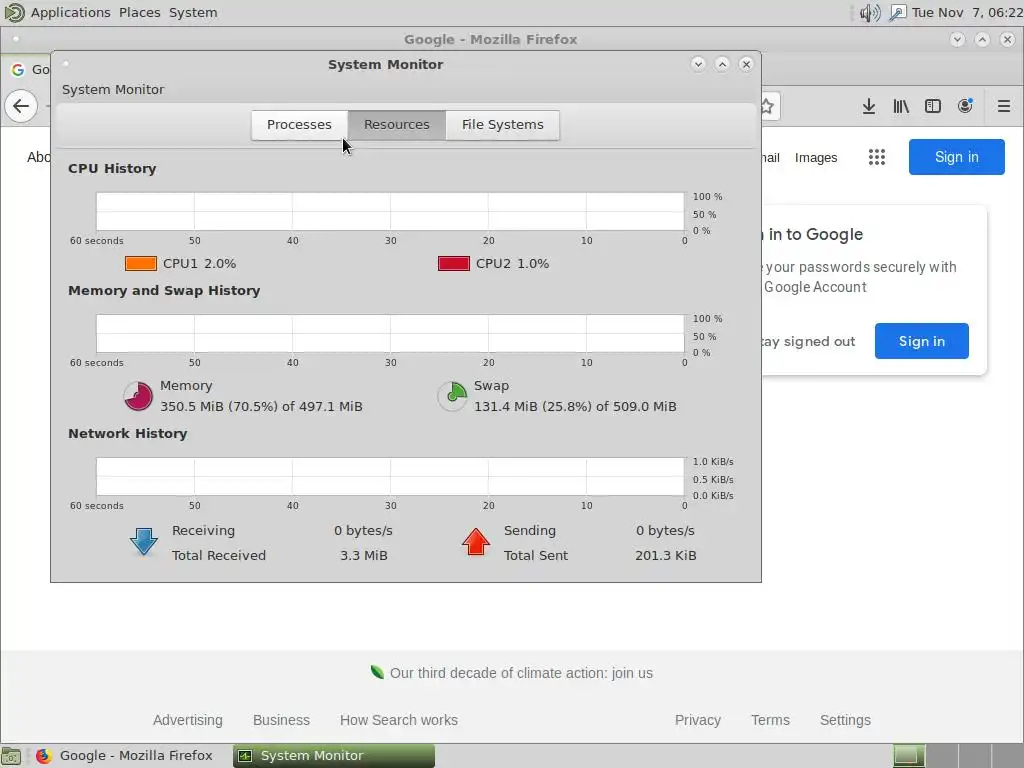Click the Memory pie chart color icon
Image resolution: width=1024 pixels, height=768 pixels.
[138, 396]
